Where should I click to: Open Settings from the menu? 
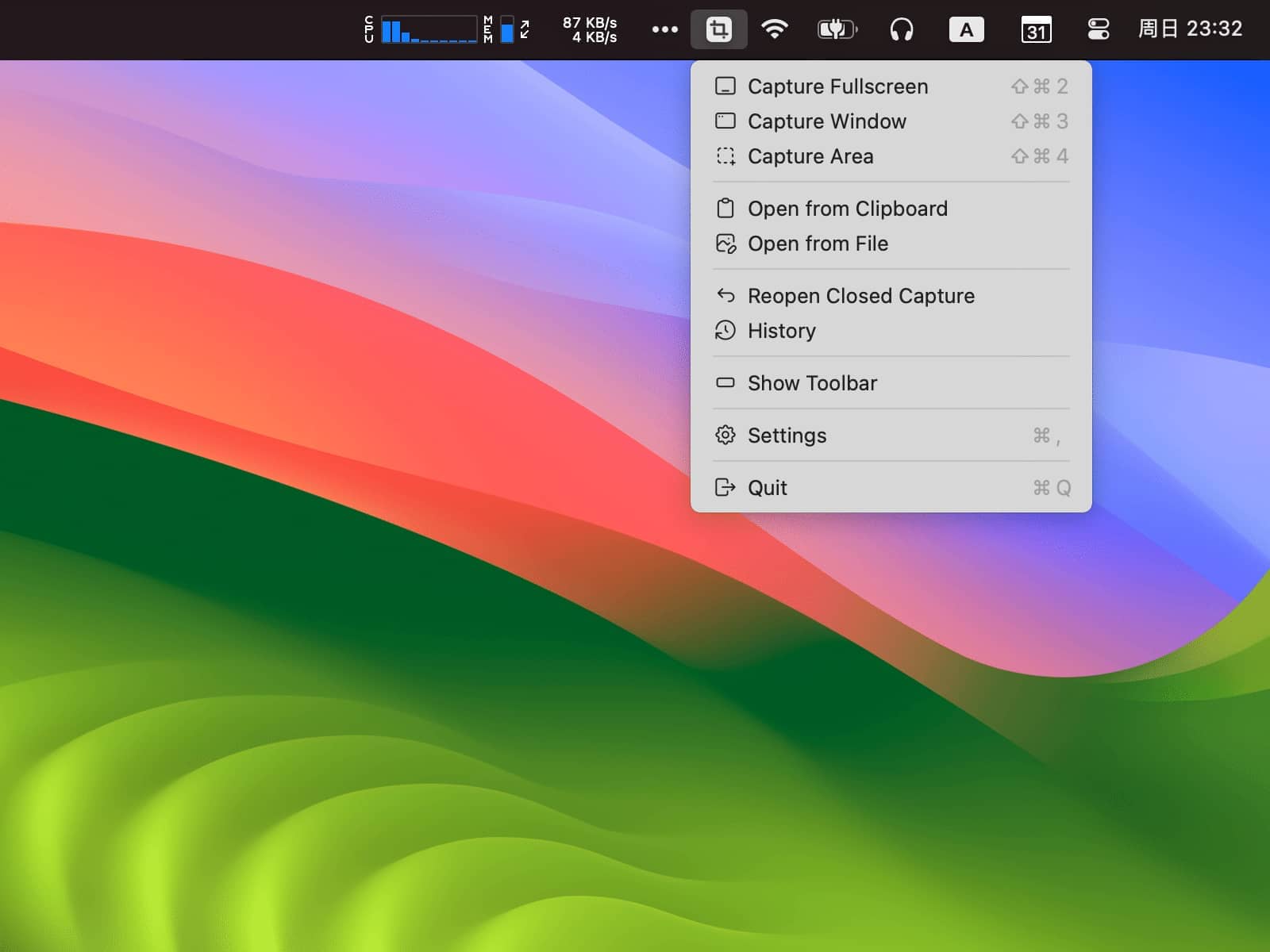pyautogui.click(x=787, y=436)
